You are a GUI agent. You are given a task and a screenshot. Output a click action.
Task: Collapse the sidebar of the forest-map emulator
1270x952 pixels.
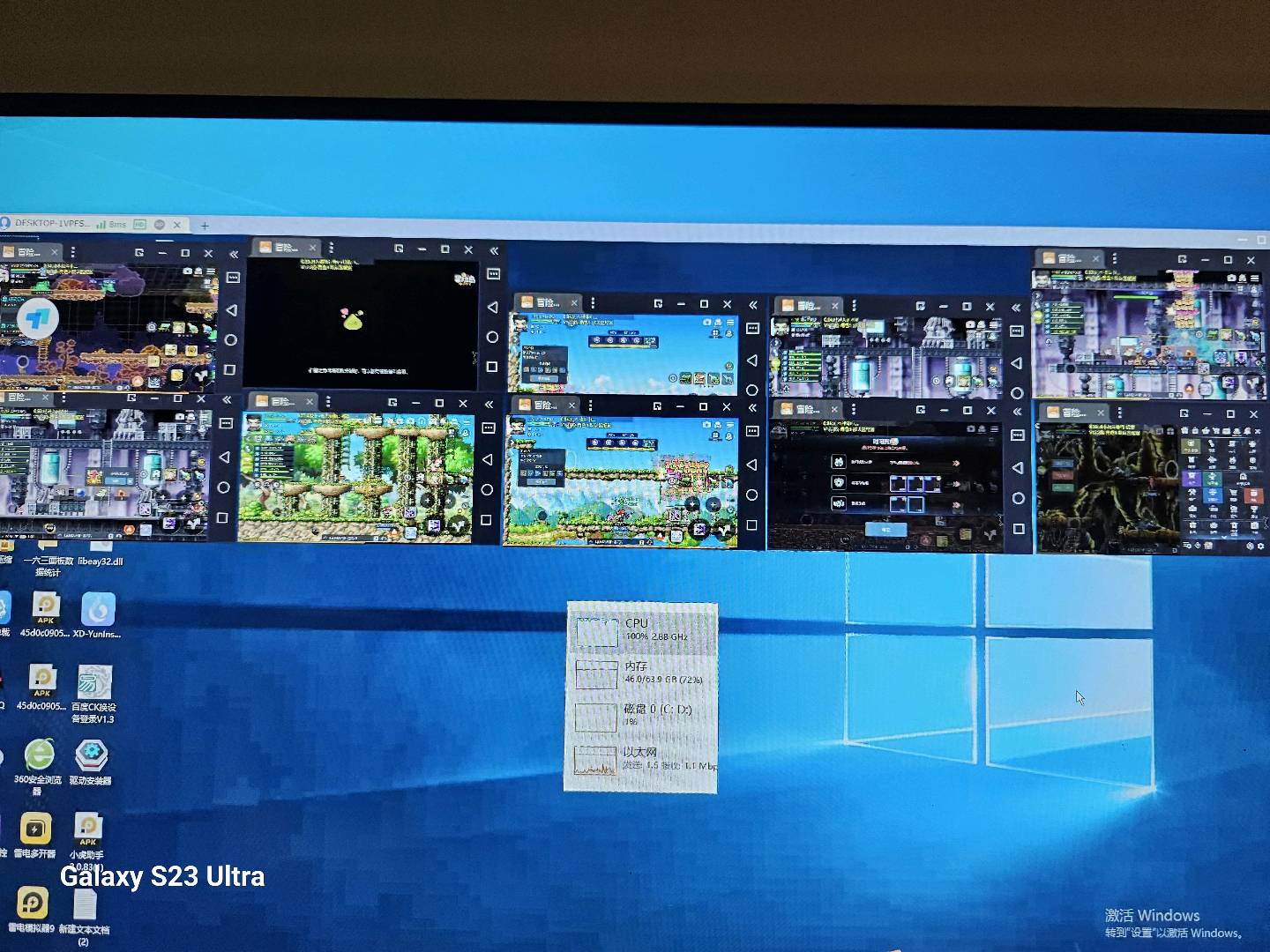tap(489, 404)
